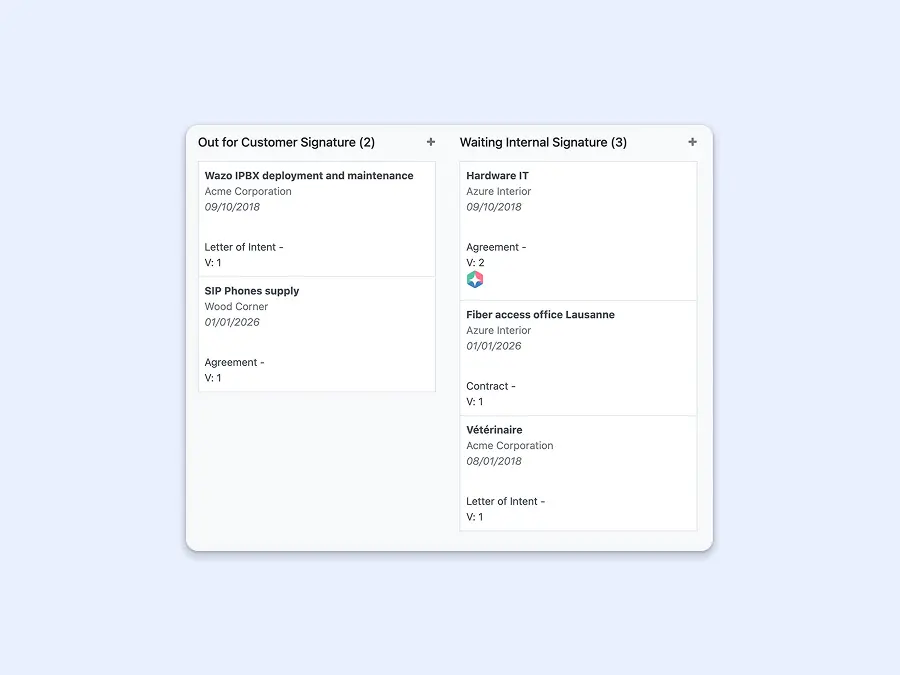Open the Hardware IT card title

pyautogui.click(x=497, y=176)
